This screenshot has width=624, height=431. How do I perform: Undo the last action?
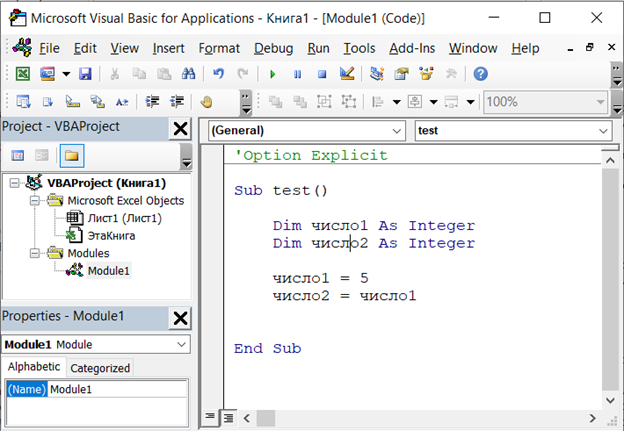[218, 74]
